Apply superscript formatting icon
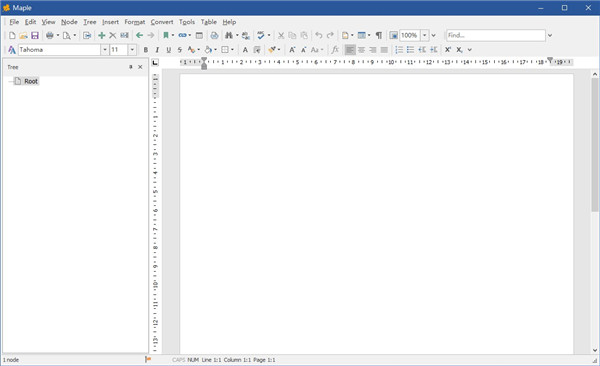Image resolution: width=600 pixels, height=366 pixels. pos(448,50)
